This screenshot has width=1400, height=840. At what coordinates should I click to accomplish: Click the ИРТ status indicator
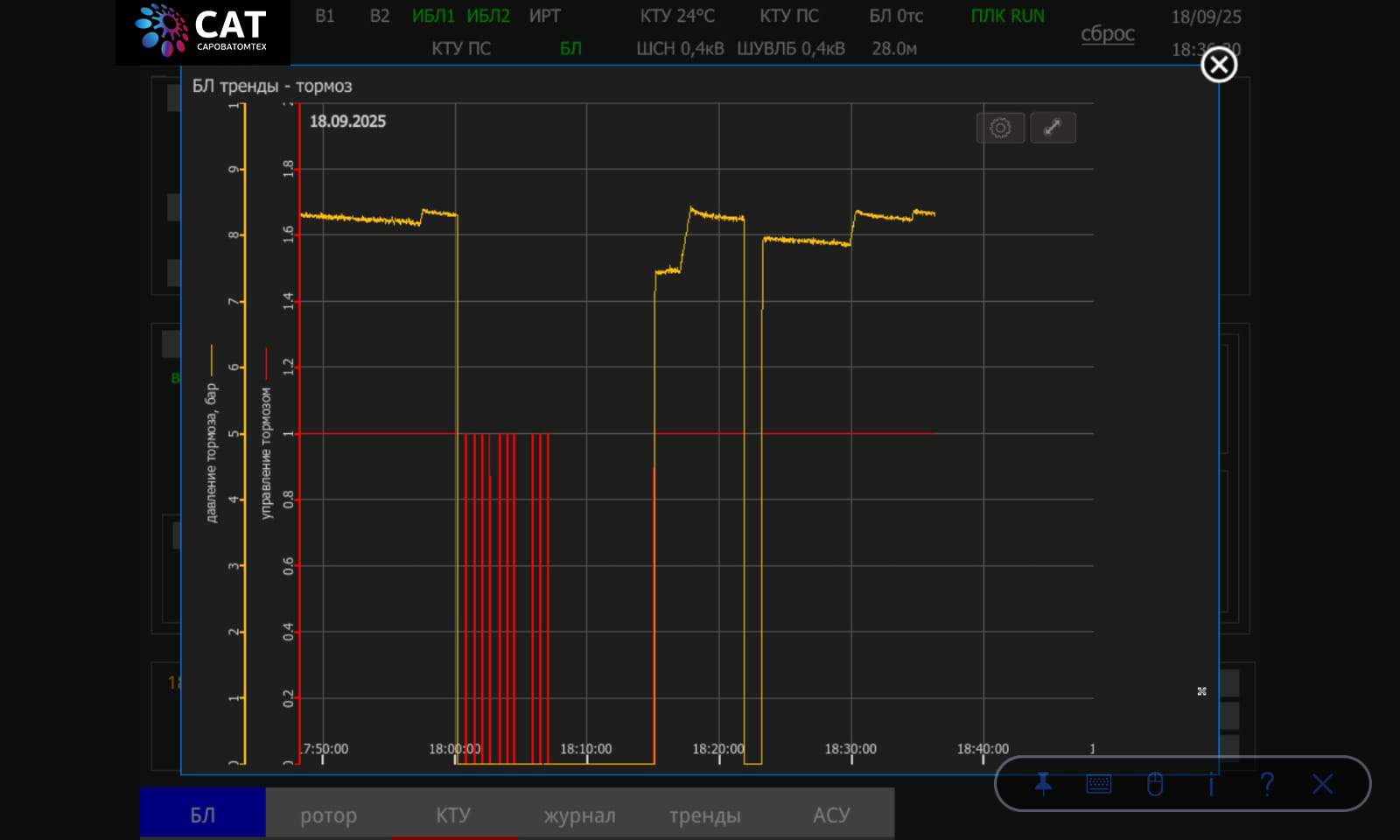544,16
